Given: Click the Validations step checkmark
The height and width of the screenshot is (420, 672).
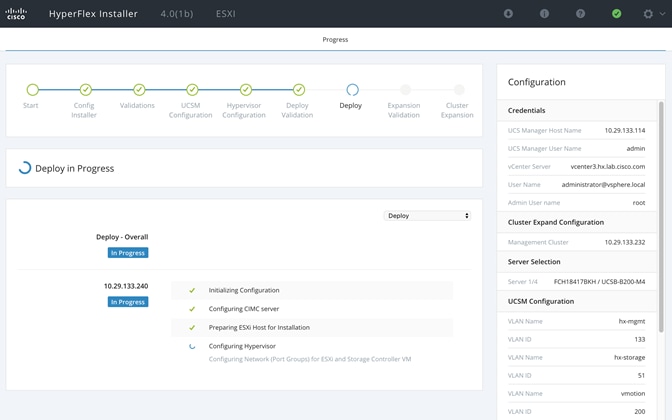Looking at the screenshot, I should click(139, 90).
